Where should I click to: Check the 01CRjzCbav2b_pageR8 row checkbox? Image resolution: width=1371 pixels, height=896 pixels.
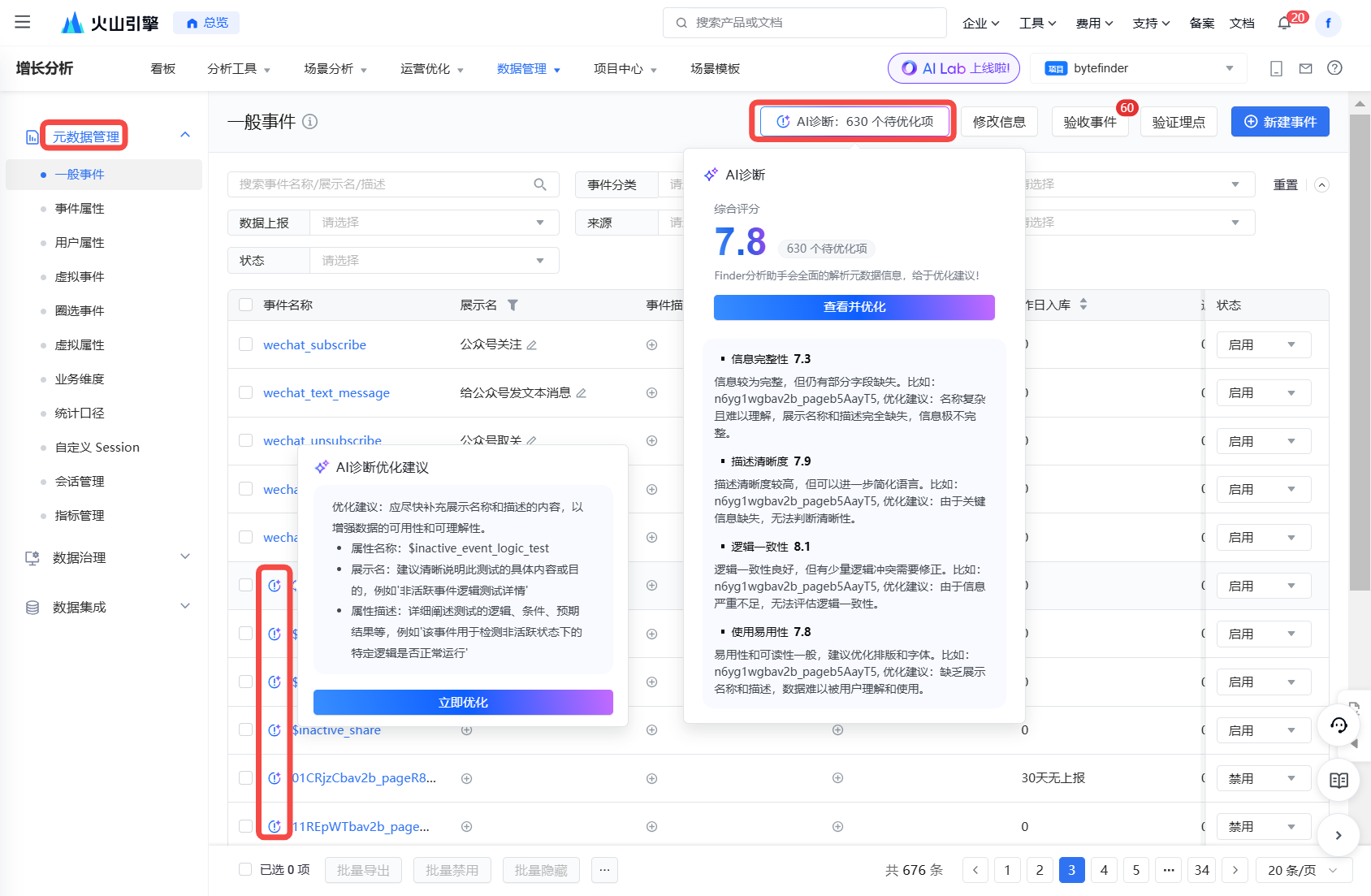click(x=246, y=777)
